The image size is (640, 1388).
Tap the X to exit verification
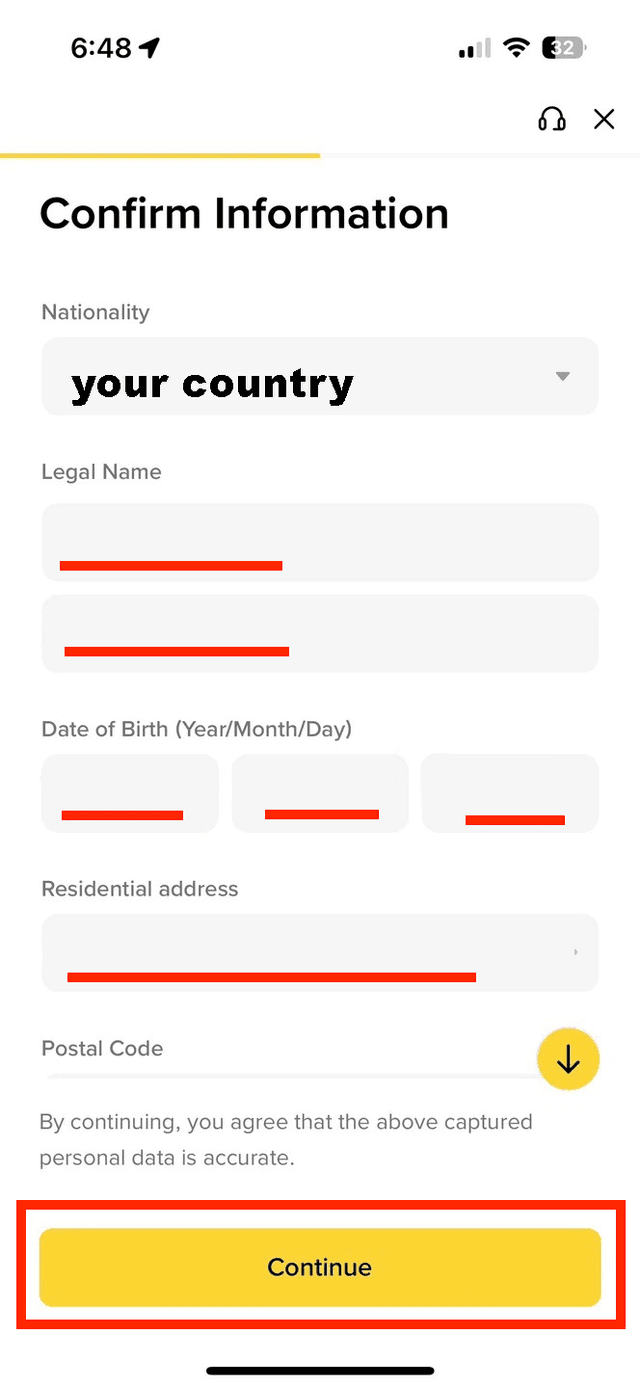(604, 118)
